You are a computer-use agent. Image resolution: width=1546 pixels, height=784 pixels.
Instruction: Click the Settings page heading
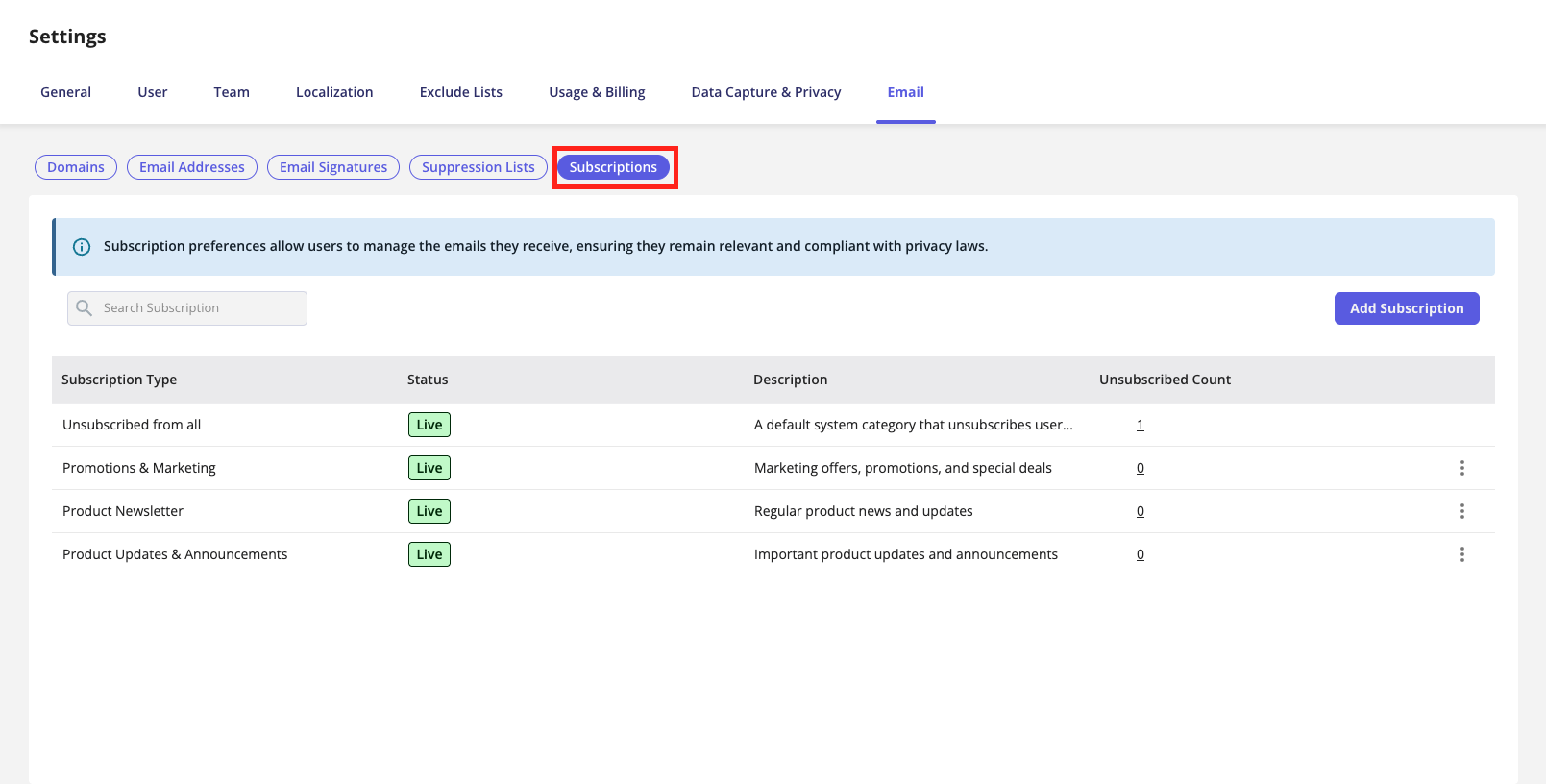point(67,37)
